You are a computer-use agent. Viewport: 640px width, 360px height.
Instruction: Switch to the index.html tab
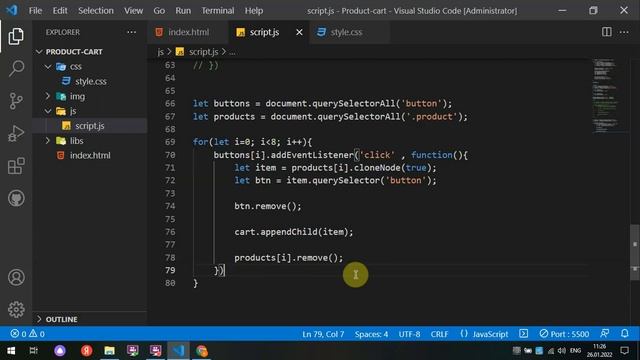tap(188, 32)
